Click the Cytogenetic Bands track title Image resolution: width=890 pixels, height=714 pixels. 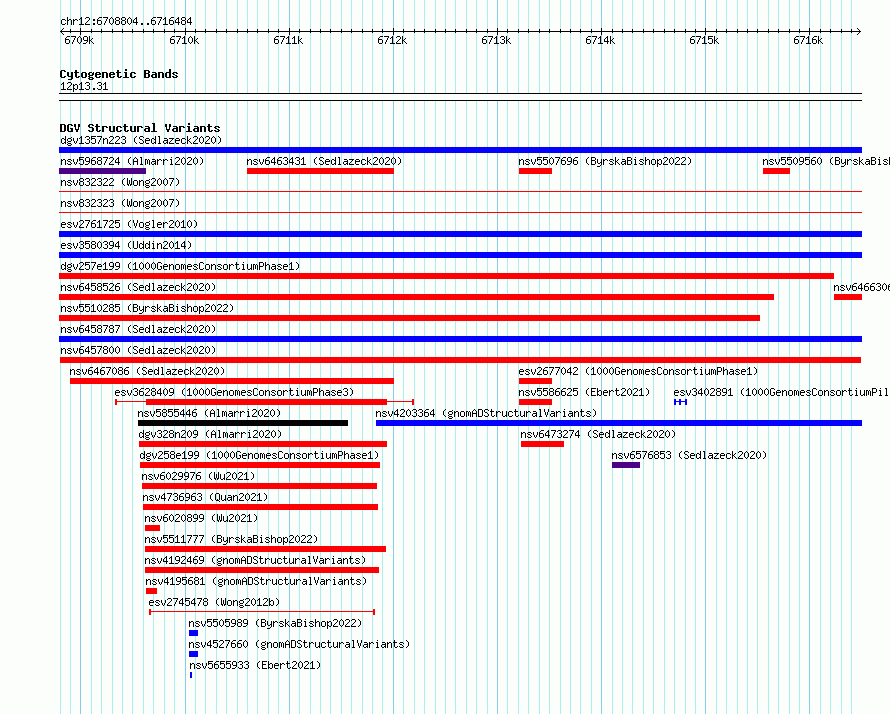pyautogui.click(x=119, y=74)
